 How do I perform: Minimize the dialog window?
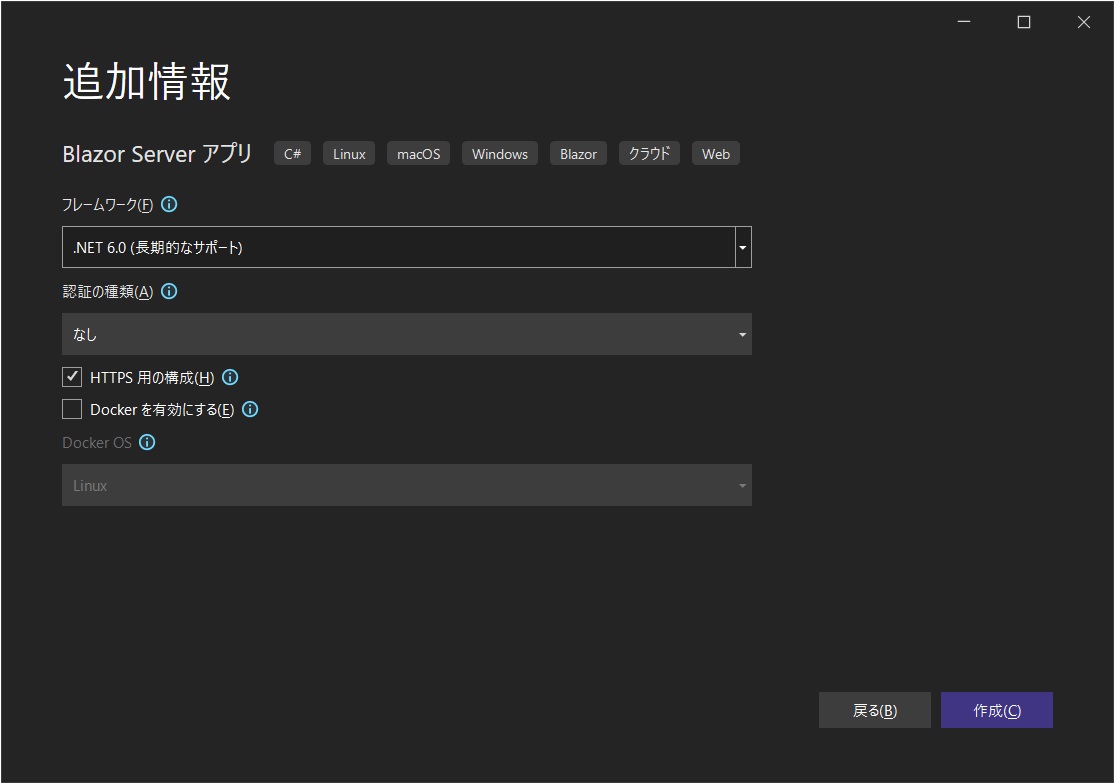(964, 22)
